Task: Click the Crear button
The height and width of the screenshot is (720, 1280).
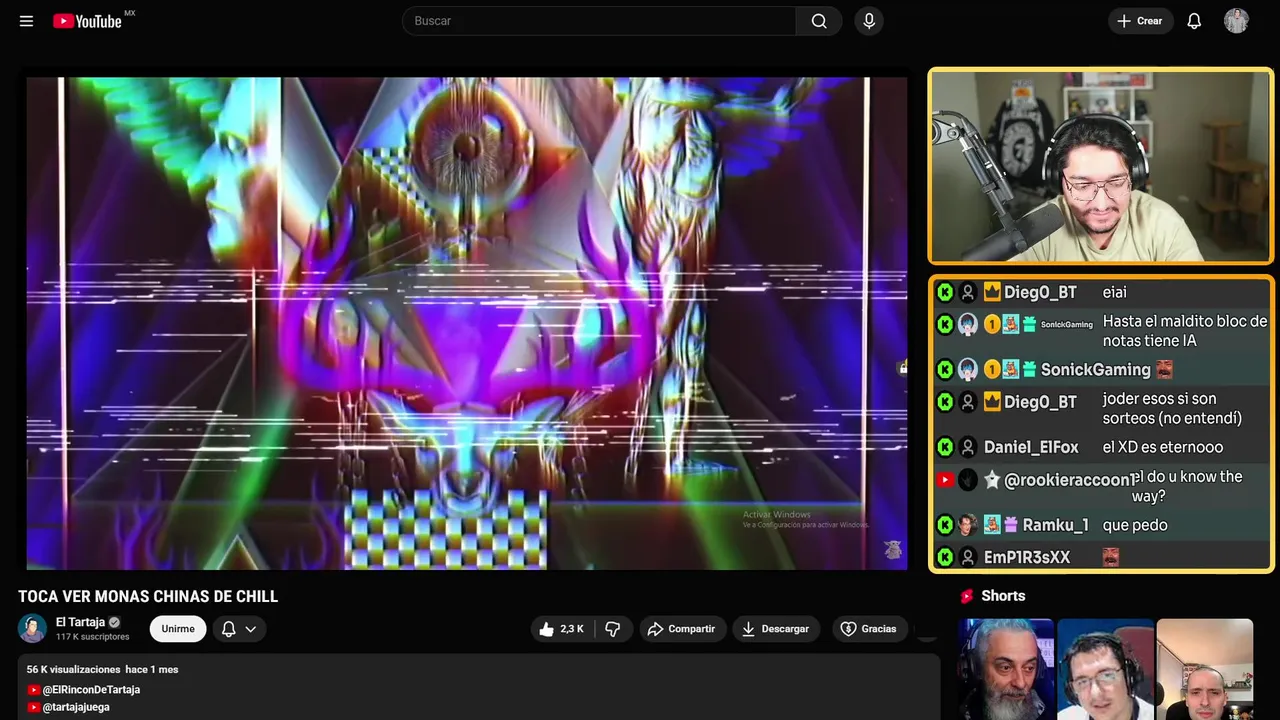Action: [1140, 21]
